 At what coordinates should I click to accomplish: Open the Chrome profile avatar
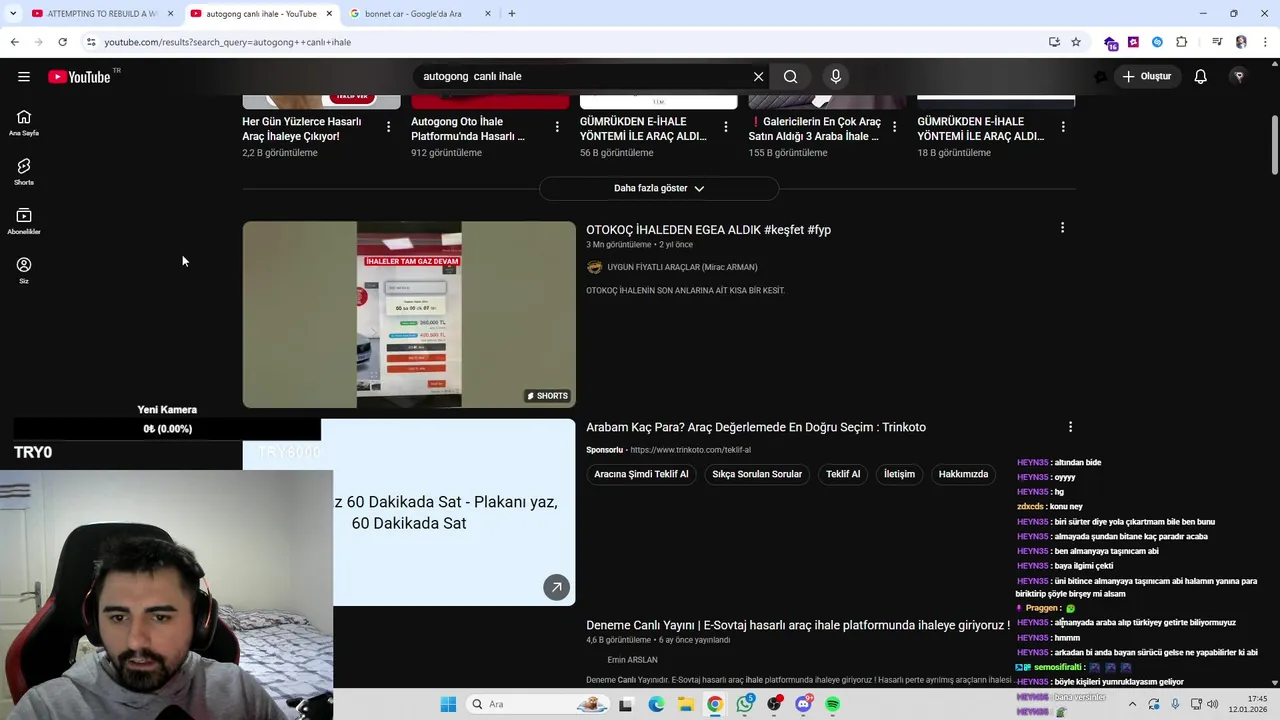1241,42
